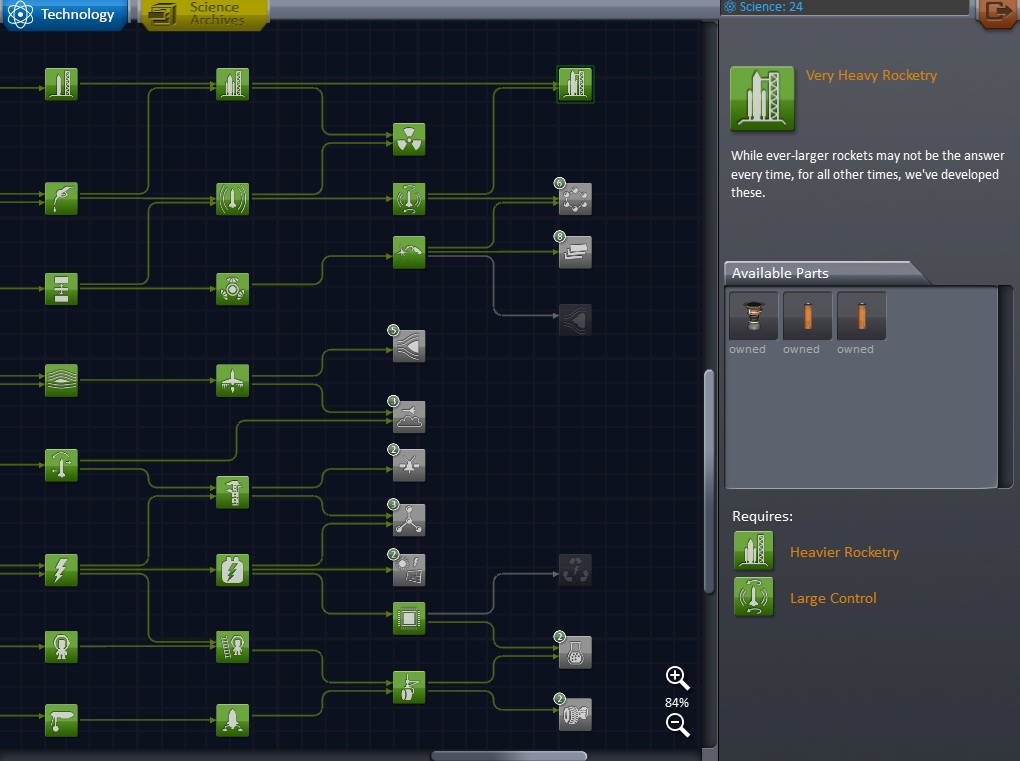Select the owned rocket engine part thumbnail

pos(754,316)
